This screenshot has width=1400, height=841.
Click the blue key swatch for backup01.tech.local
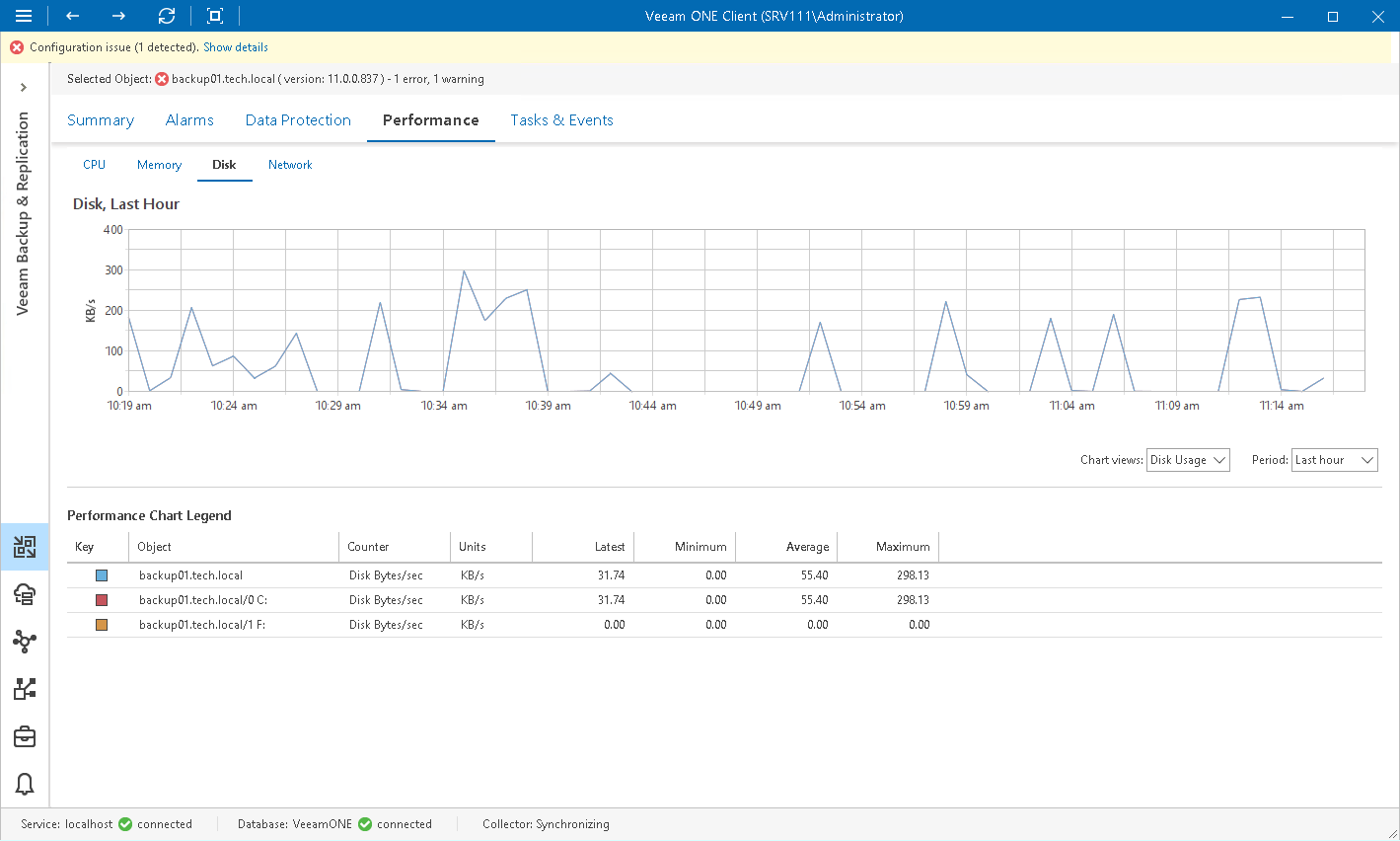click(x=101, y=575)
